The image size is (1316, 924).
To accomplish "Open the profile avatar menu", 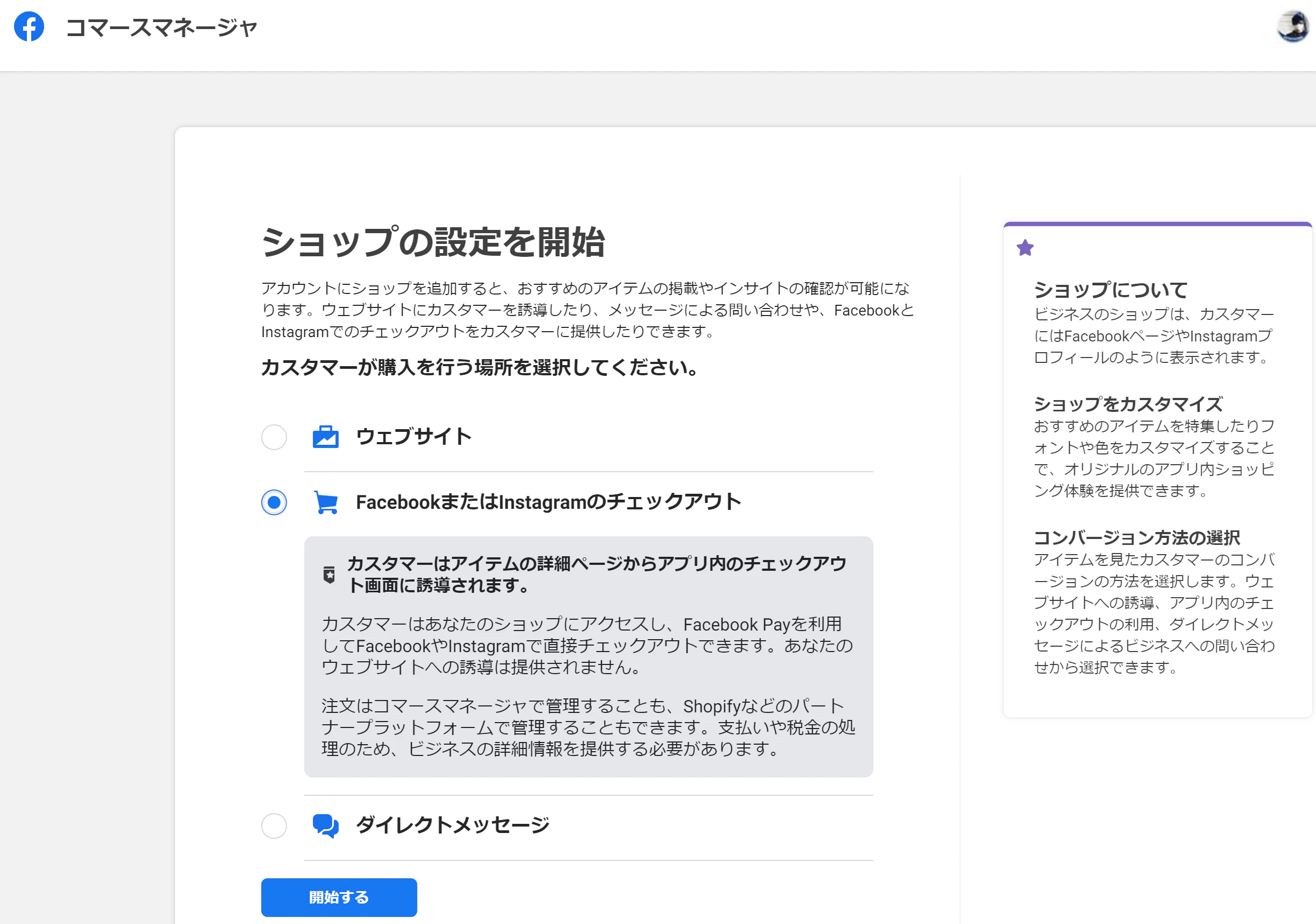I will [x=1292, y=27].
